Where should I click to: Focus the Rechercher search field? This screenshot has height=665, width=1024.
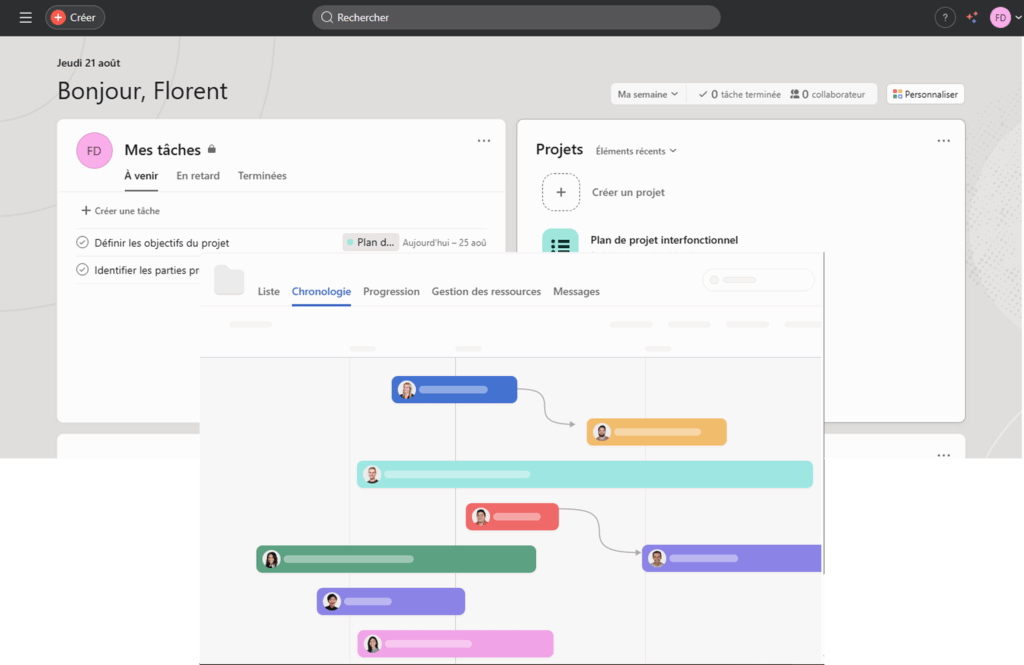[516, 18]
